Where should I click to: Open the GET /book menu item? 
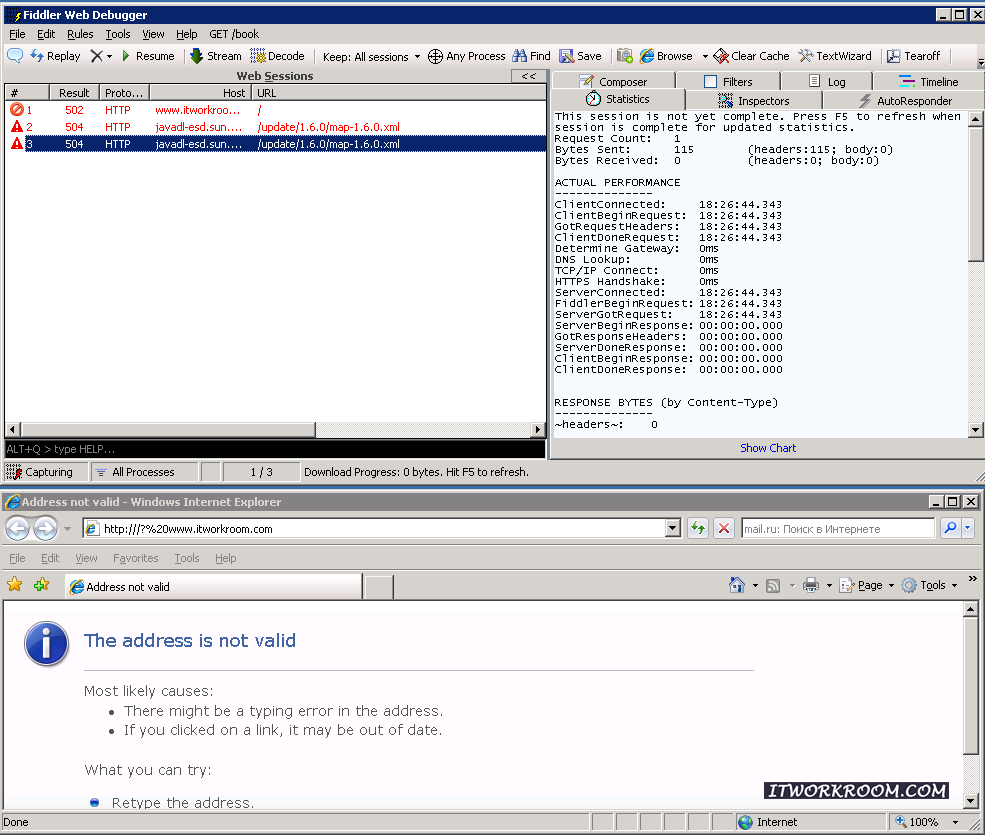234,34
